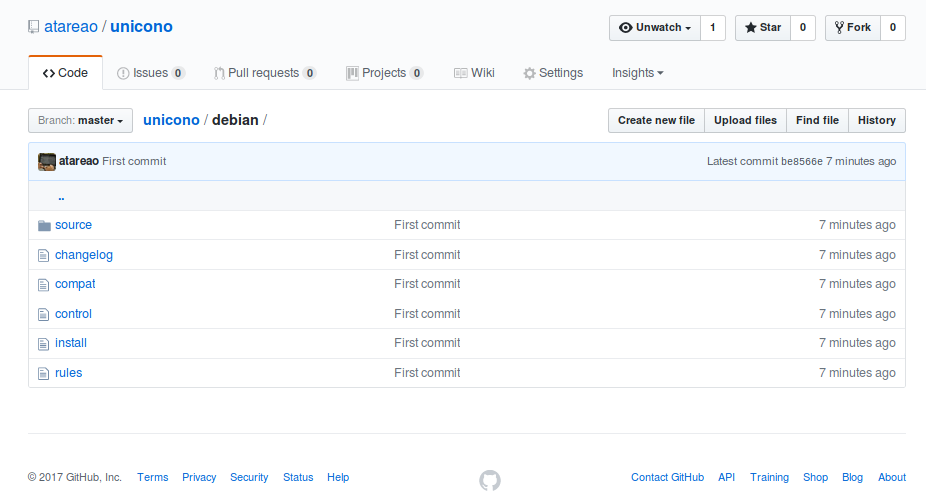The width and height of the screenshot is (926, 497).
Task: Open the Pull requests tab
Action: (265, 73)
